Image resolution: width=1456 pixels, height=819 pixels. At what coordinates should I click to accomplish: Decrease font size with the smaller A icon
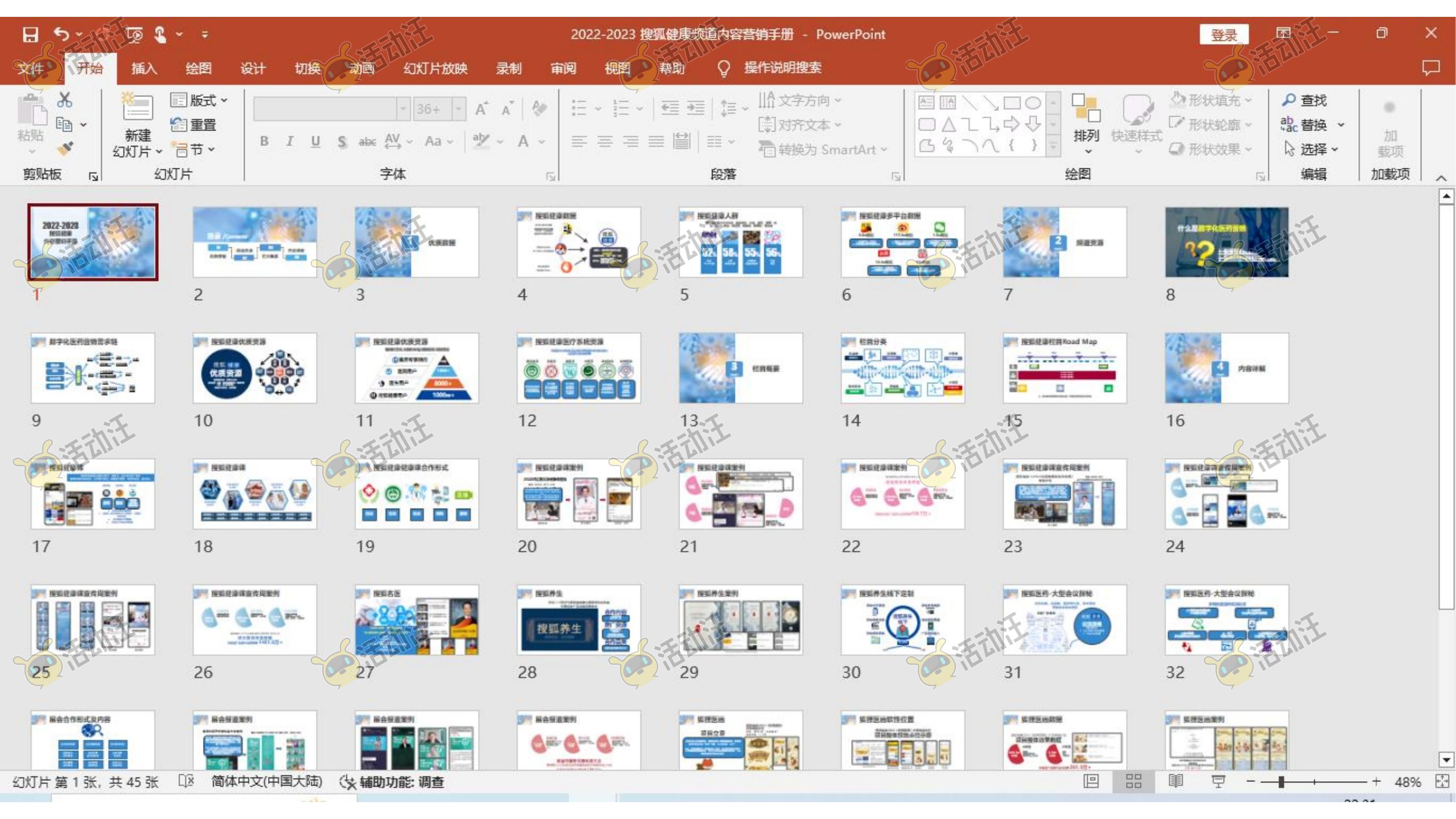(507, 109)
